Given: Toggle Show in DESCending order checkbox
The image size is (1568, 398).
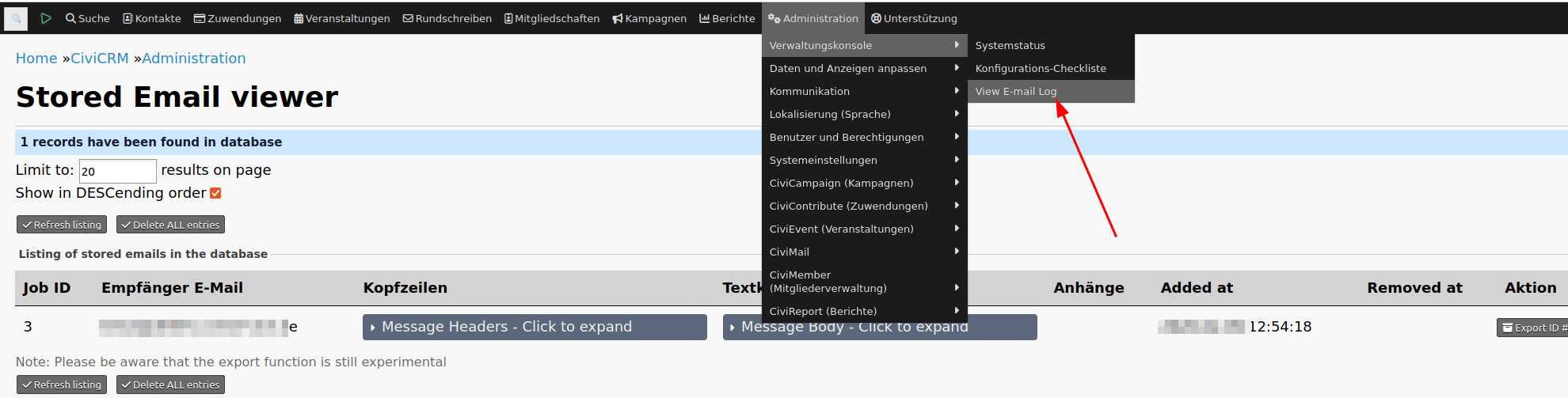Looking at the screenshot, I should click(x=215, y=193).
